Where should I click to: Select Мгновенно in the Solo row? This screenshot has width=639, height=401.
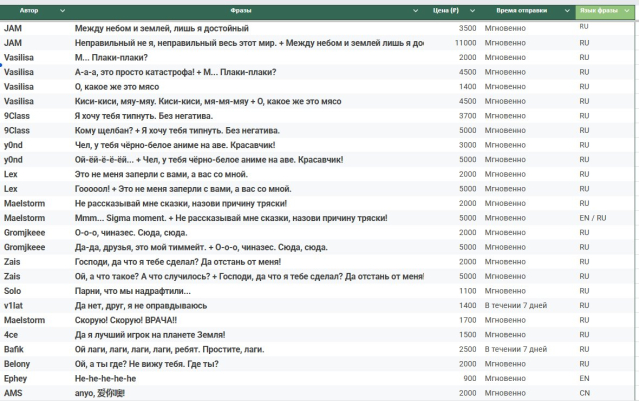click(505, 291)
